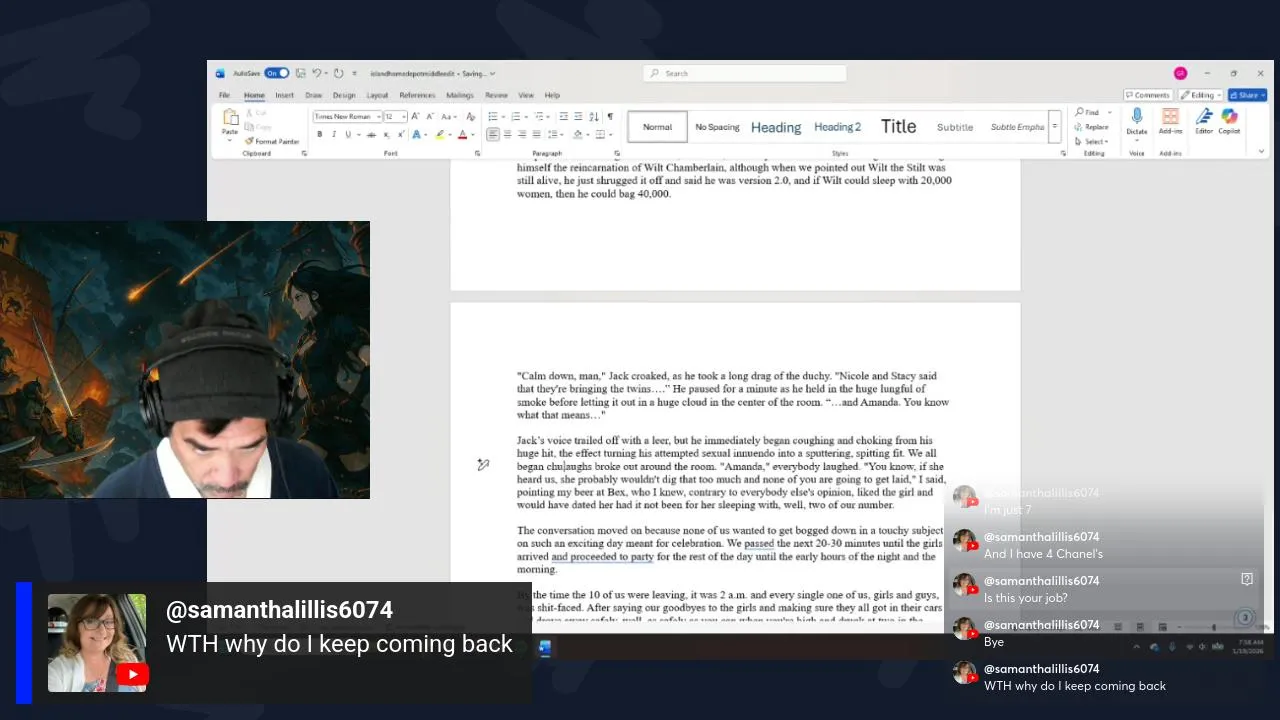Open the Copilot icon
The height and width of the screenshot is (720, 1280).
[1229, 116]
